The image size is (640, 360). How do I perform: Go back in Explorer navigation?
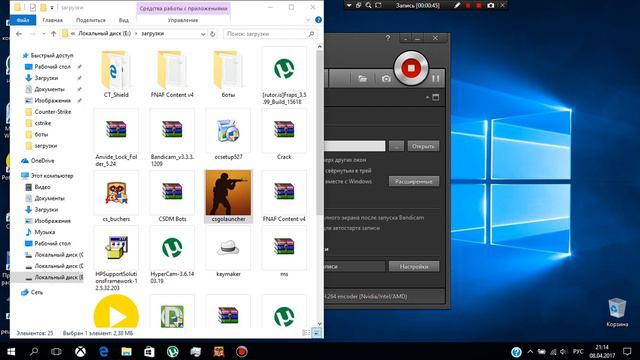coord(19,34)
